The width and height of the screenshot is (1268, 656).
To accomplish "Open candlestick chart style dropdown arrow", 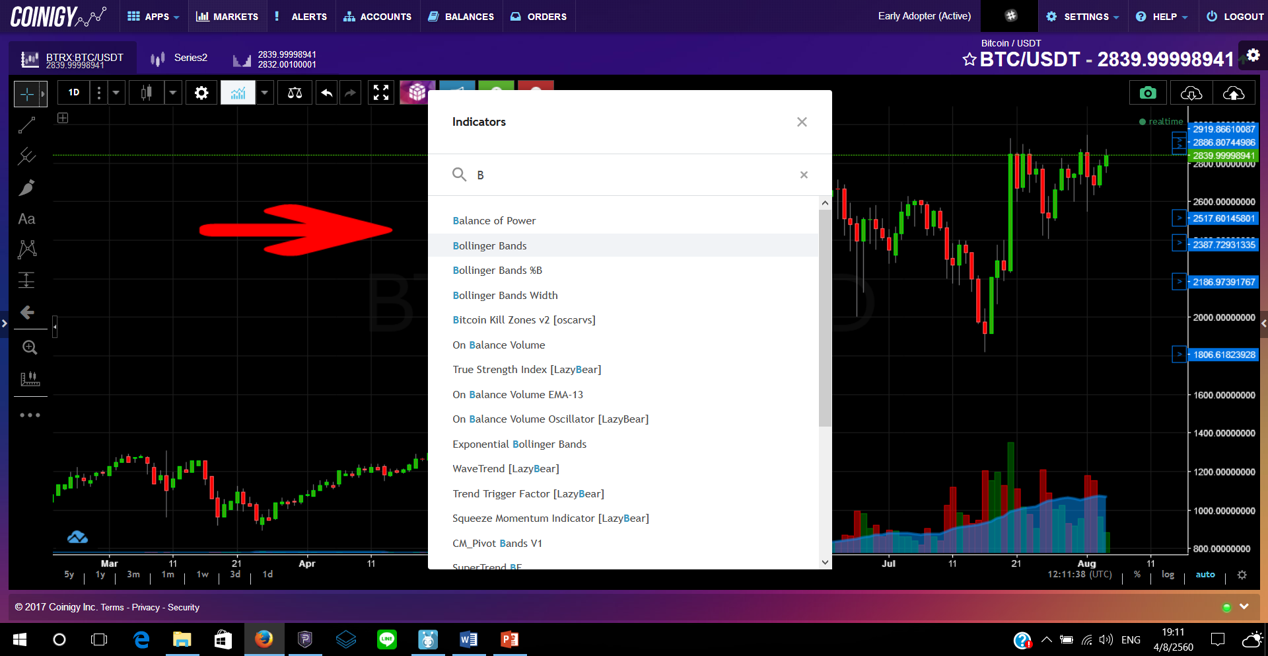I will pyautogui.click(x=173, y=93).
